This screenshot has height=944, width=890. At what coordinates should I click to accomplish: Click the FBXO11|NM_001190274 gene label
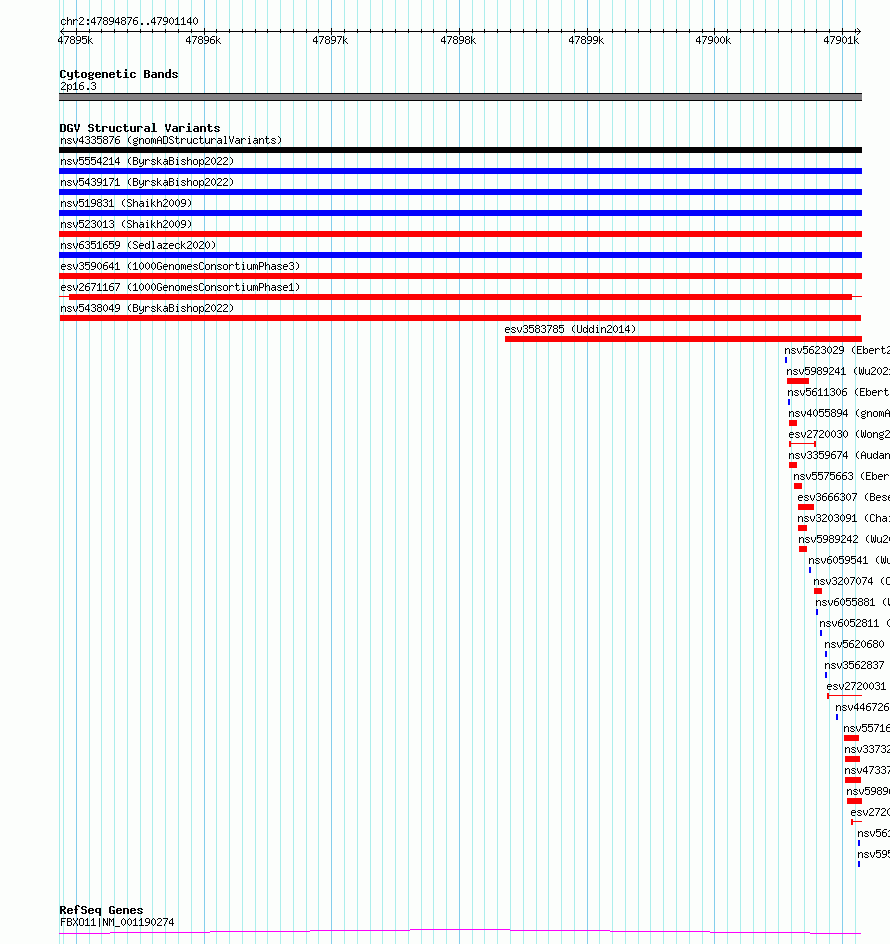coord(117,922)
